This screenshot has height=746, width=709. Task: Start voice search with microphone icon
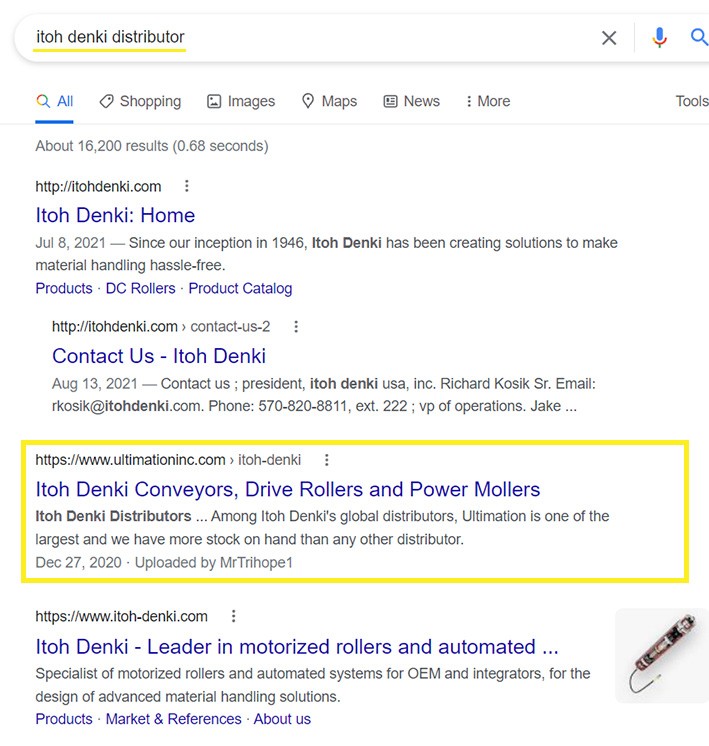pos(659,38)
